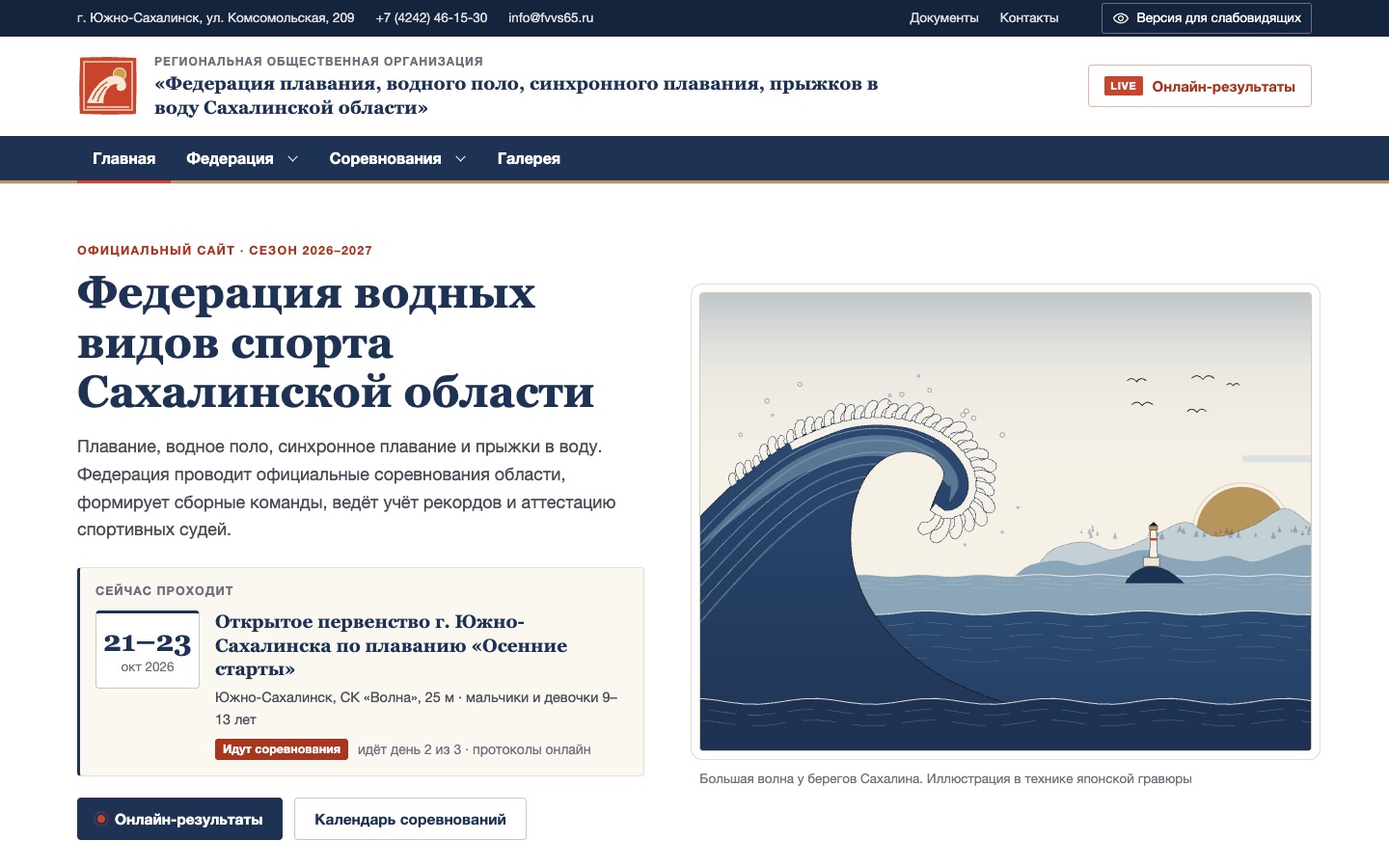Open the Документы link
The width and height of the screenshot is (1389, 868).
(943, 18)
